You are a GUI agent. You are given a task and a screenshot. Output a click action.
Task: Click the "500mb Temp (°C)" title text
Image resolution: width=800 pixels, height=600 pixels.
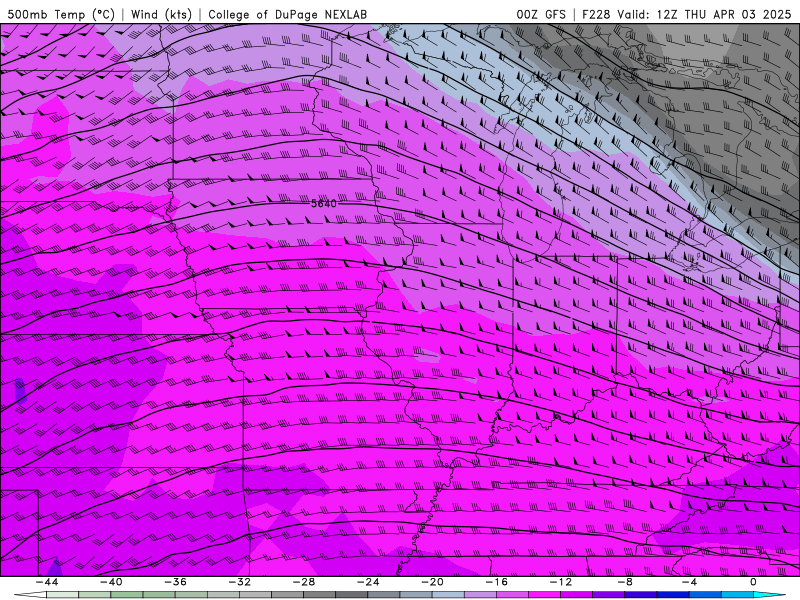pyautogui.click(x=61, y=14)
